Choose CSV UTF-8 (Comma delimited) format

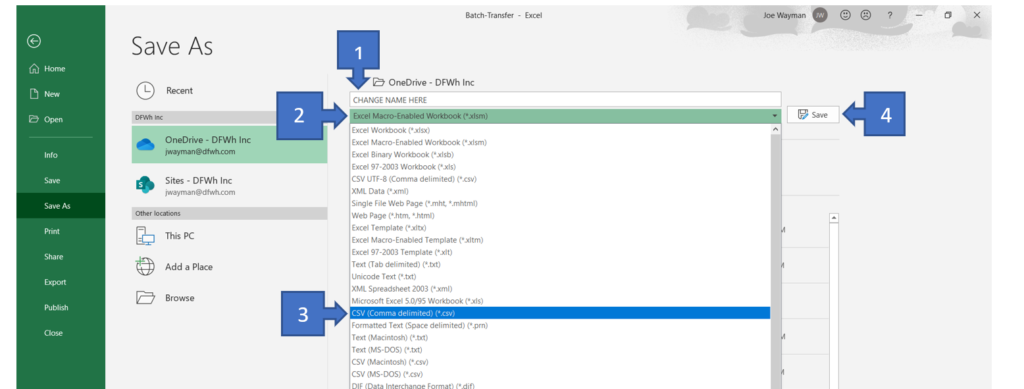pos(560,179)
